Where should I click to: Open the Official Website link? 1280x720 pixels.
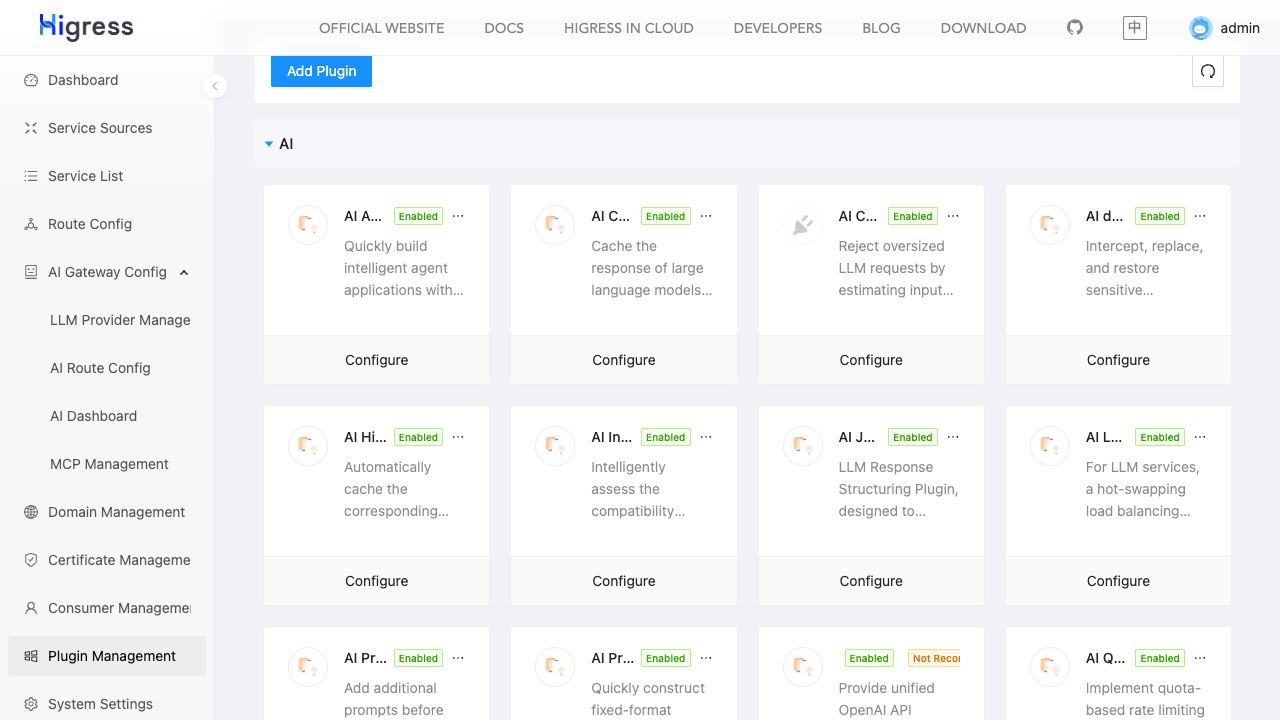coord(382,28)
